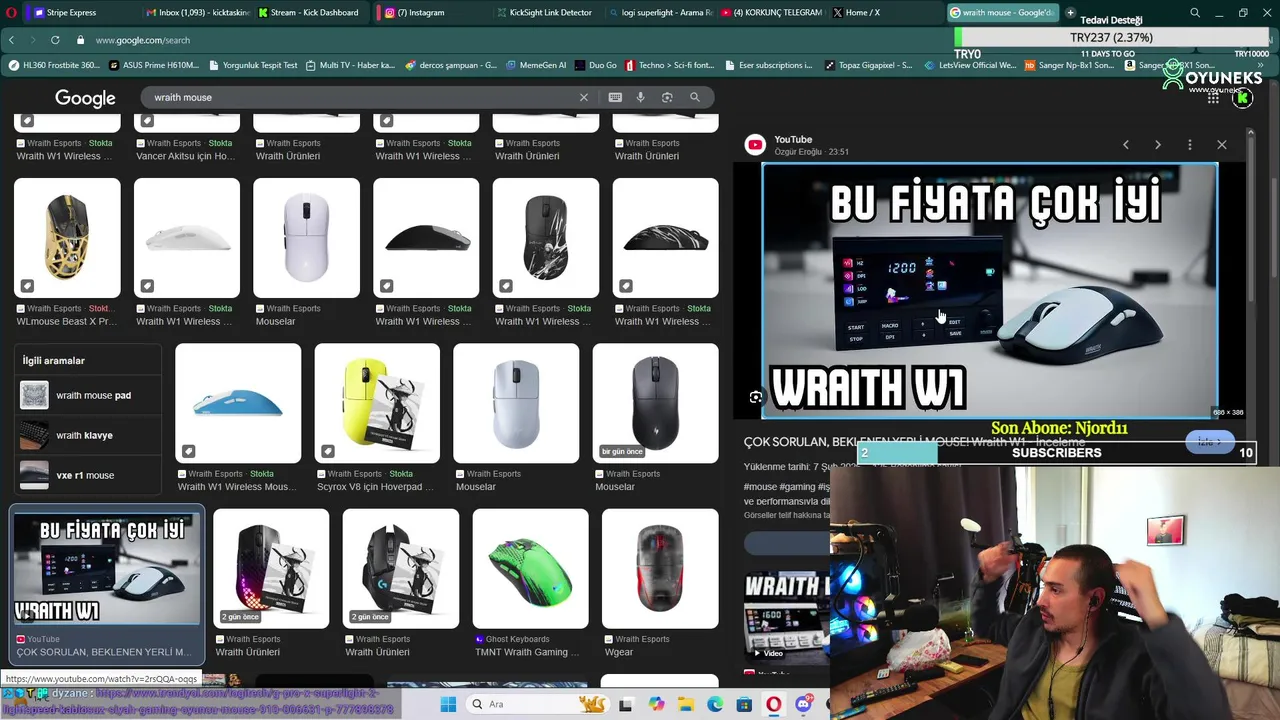Screen dimensions: 1280x720
Task: Open the large Wraith W1 preview image
Action: point(990,290)
